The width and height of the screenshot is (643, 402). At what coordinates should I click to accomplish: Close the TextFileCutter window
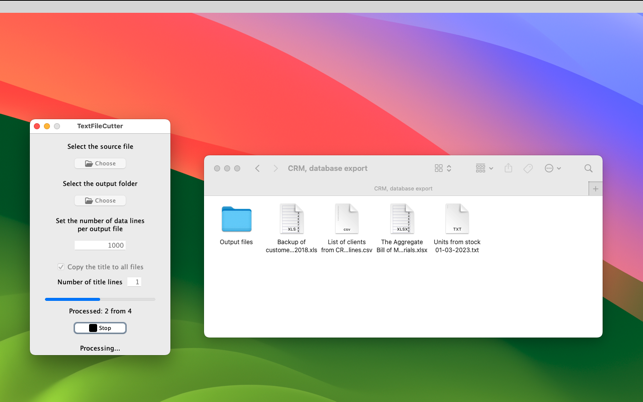point(37,126)
